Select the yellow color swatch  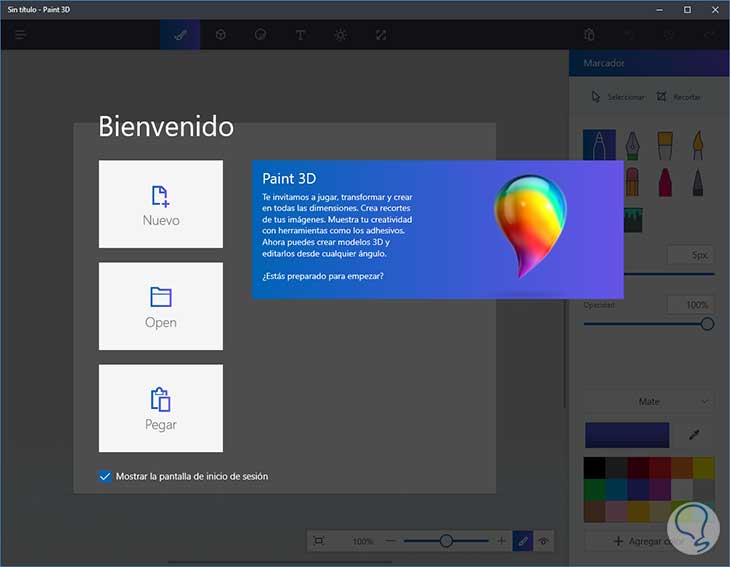pyautogui.click(x=703, y=468)
